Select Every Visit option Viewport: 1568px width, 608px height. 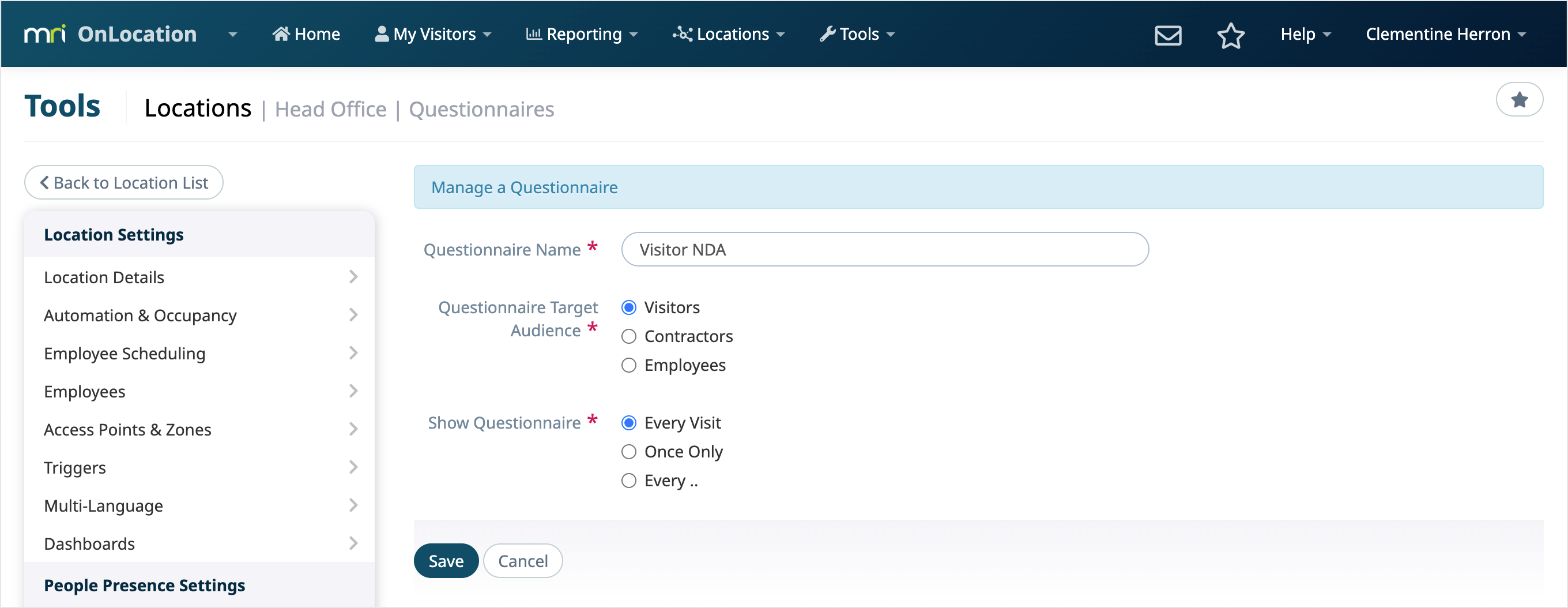(629, 423)
